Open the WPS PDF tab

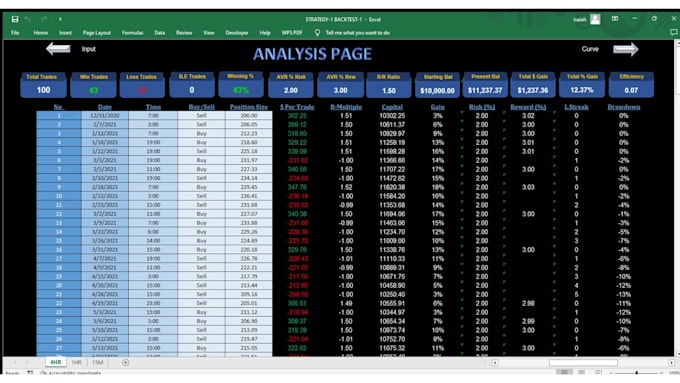click(292, 33)
